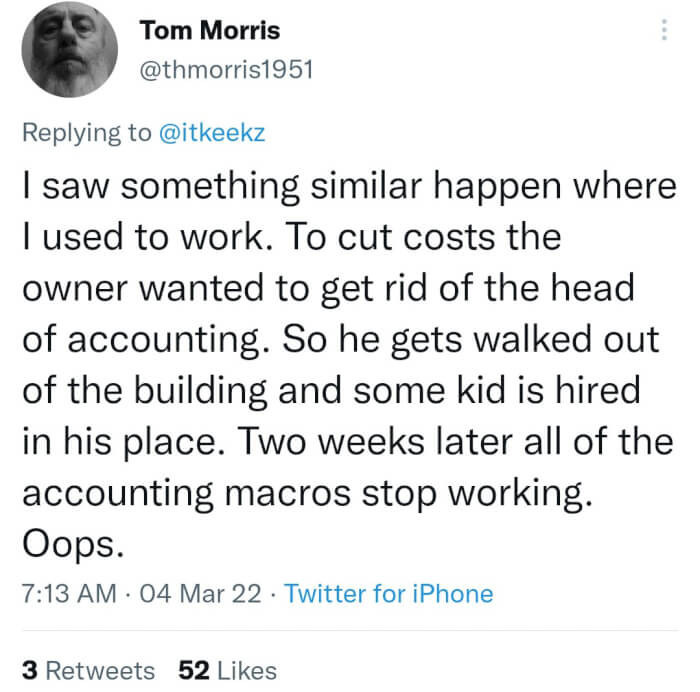Click the likes count number 52
The image size is (700, 692).
[192, 669]
